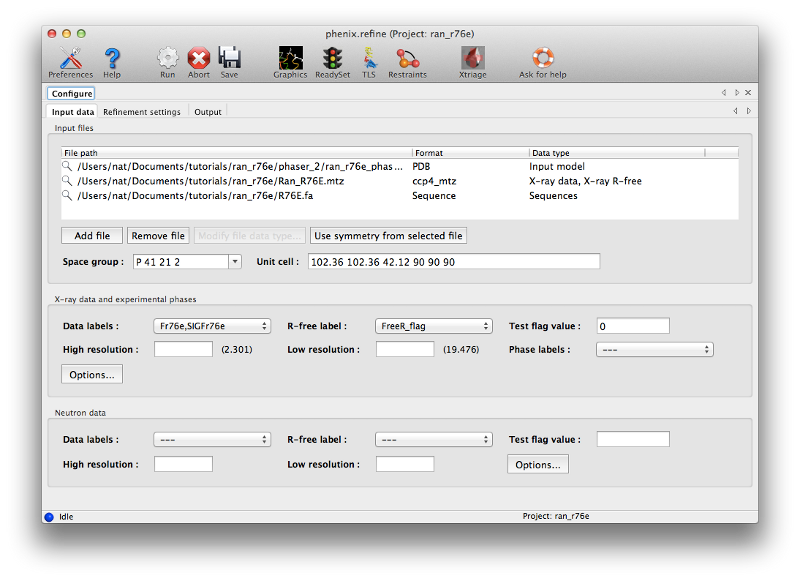Open the Output tab
This screenshot has height=581, width=800.
pyautogui.click(x=207, y=111)
